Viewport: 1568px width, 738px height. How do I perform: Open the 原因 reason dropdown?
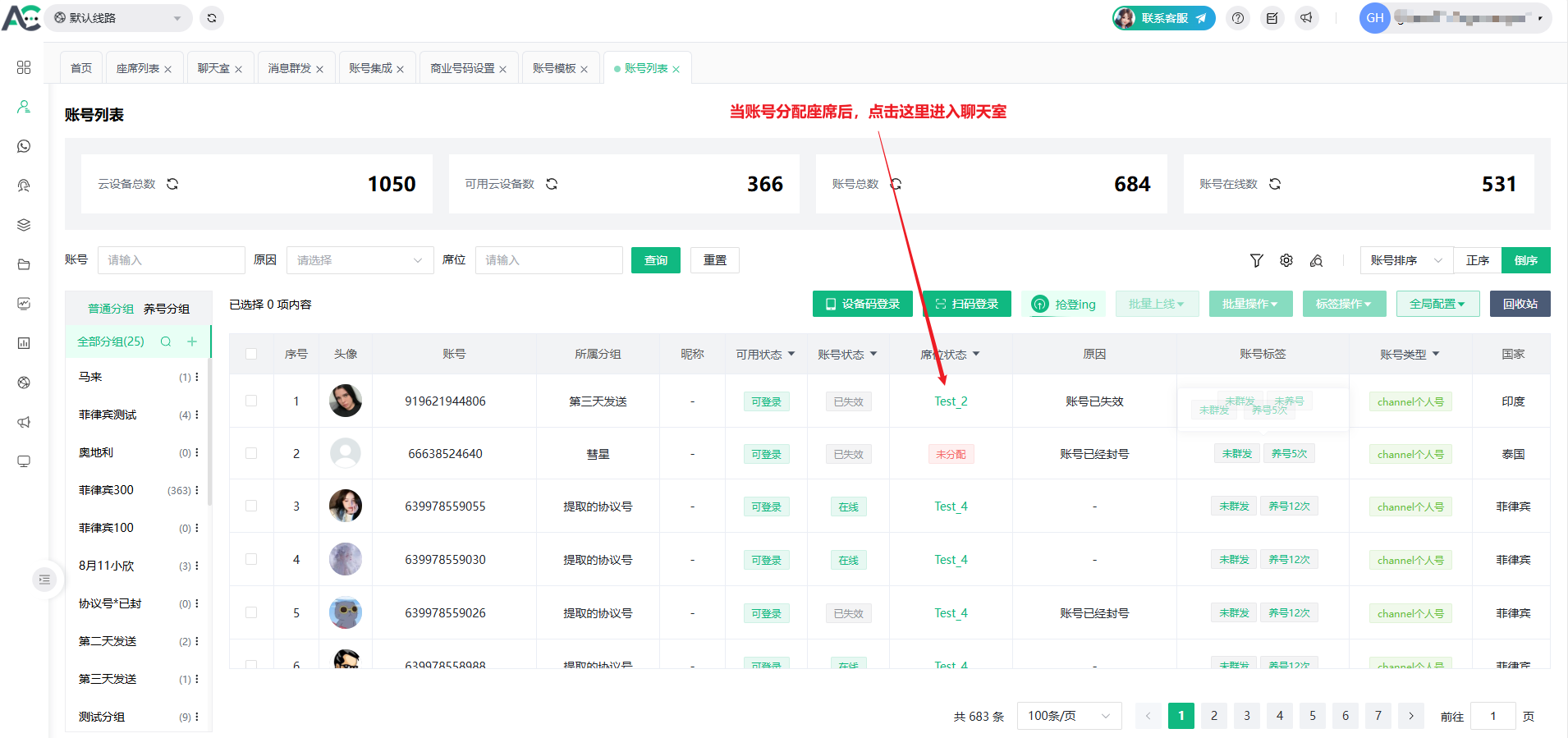click(x=360, y=260)
